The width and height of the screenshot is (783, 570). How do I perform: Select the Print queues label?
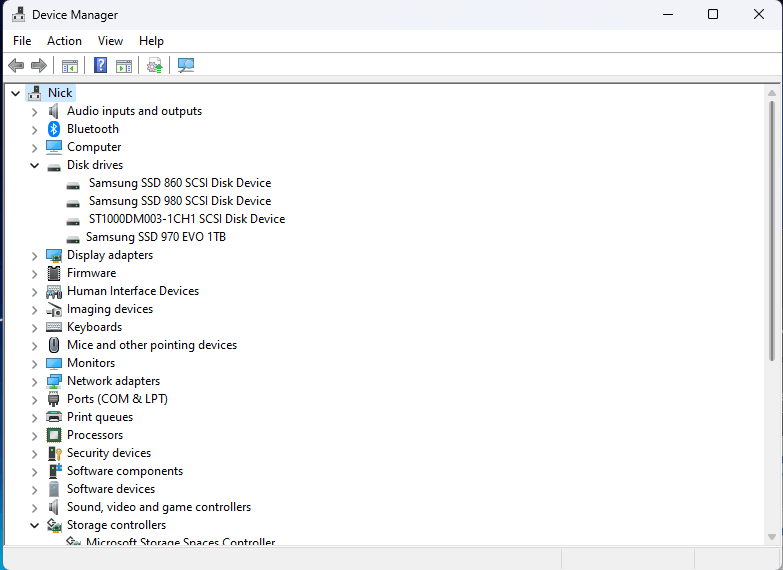coord(100,417)
